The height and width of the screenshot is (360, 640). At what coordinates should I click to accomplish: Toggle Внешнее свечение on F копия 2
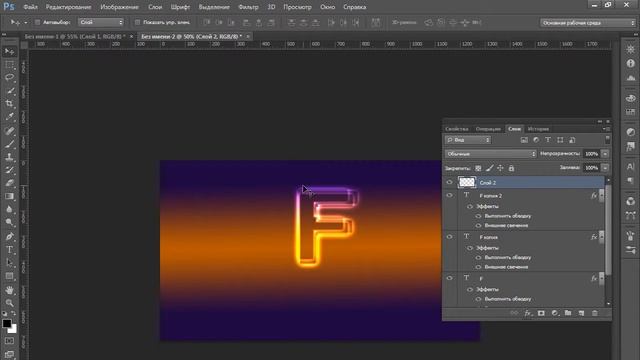click(x=478, y=225)
